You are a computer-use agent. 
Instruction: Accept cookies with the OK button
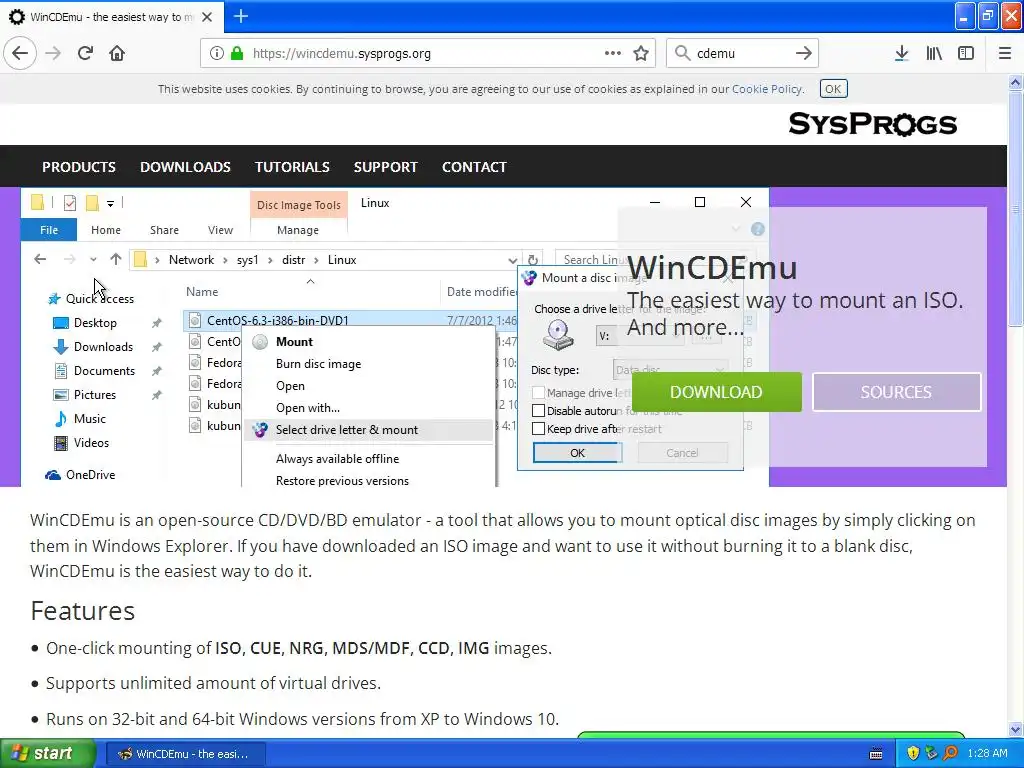point(833,89)
